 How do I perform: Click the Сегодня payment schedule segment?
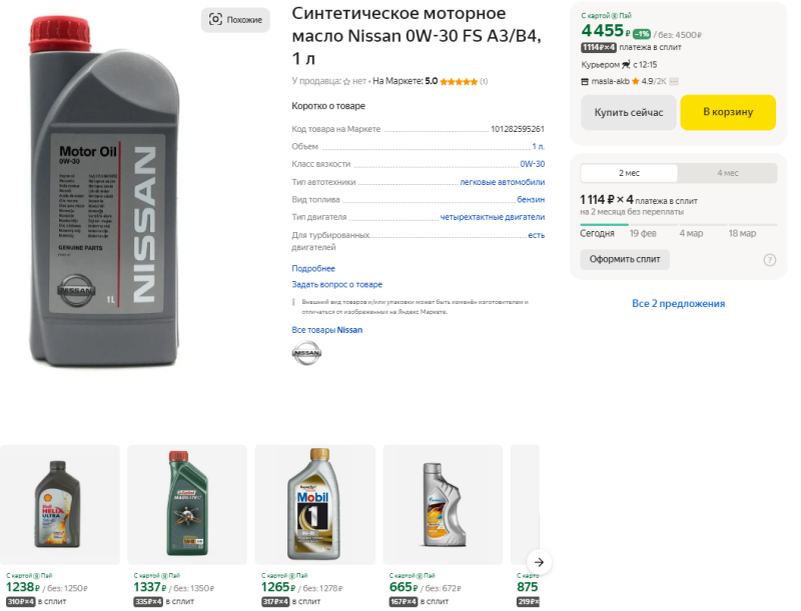tap(597, 233)
